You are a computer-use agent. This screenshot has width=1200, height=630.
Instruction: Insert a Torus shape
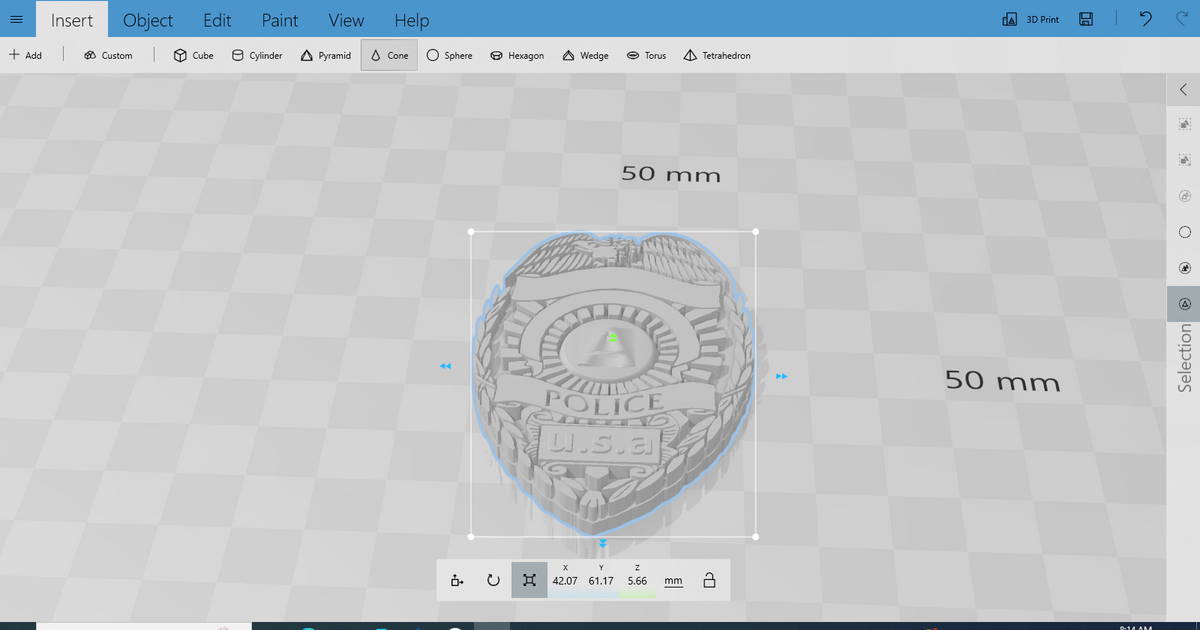pyautogui.click(x=646, y=55)
